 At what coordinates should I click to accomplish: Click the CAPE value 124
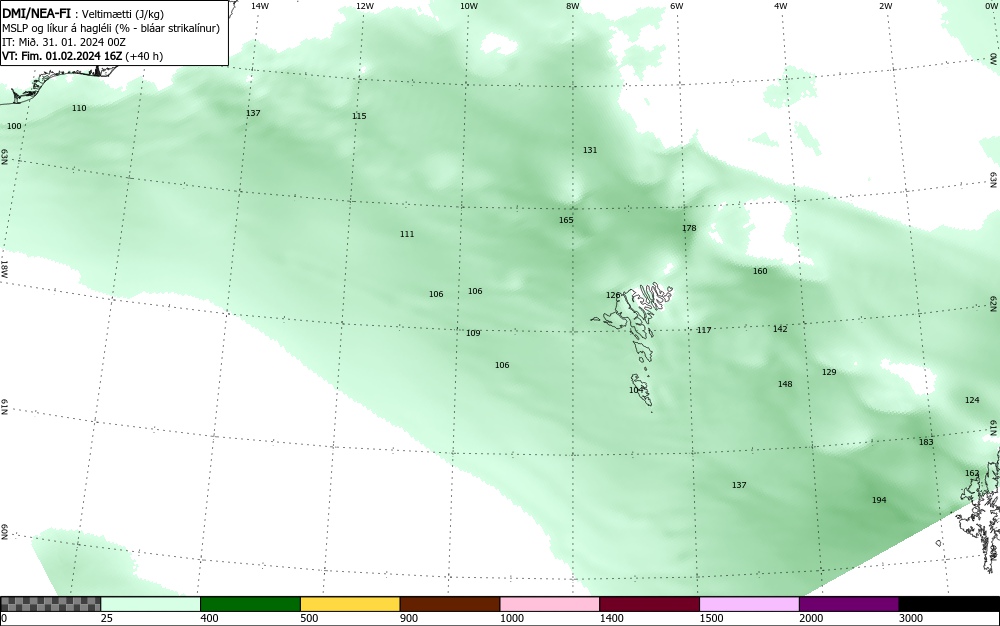click(972, 400)
